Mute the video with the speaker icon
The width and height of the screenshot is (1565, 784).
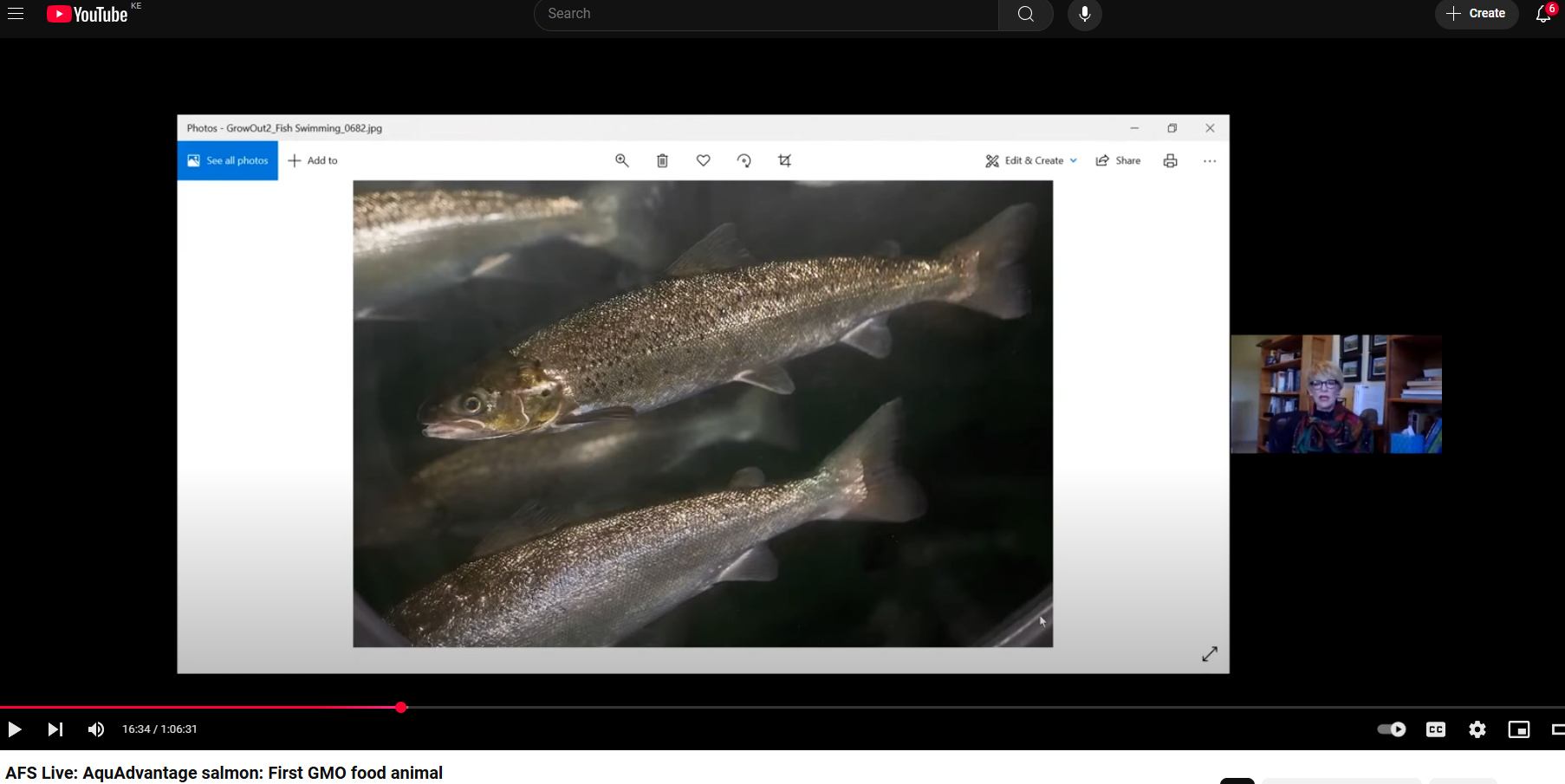click(x=96, y=729)
